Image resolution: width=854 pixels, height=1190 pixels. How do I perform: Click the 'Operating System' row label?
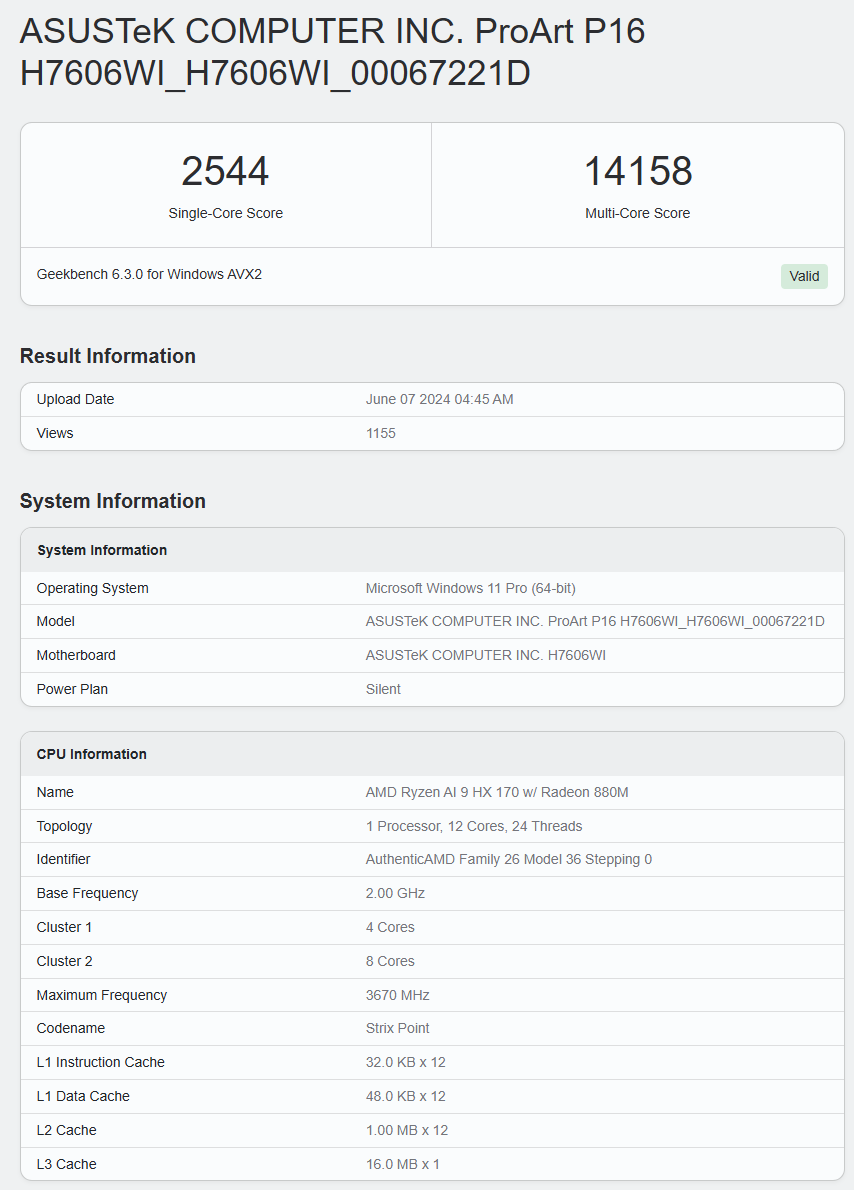pos(93,588)
